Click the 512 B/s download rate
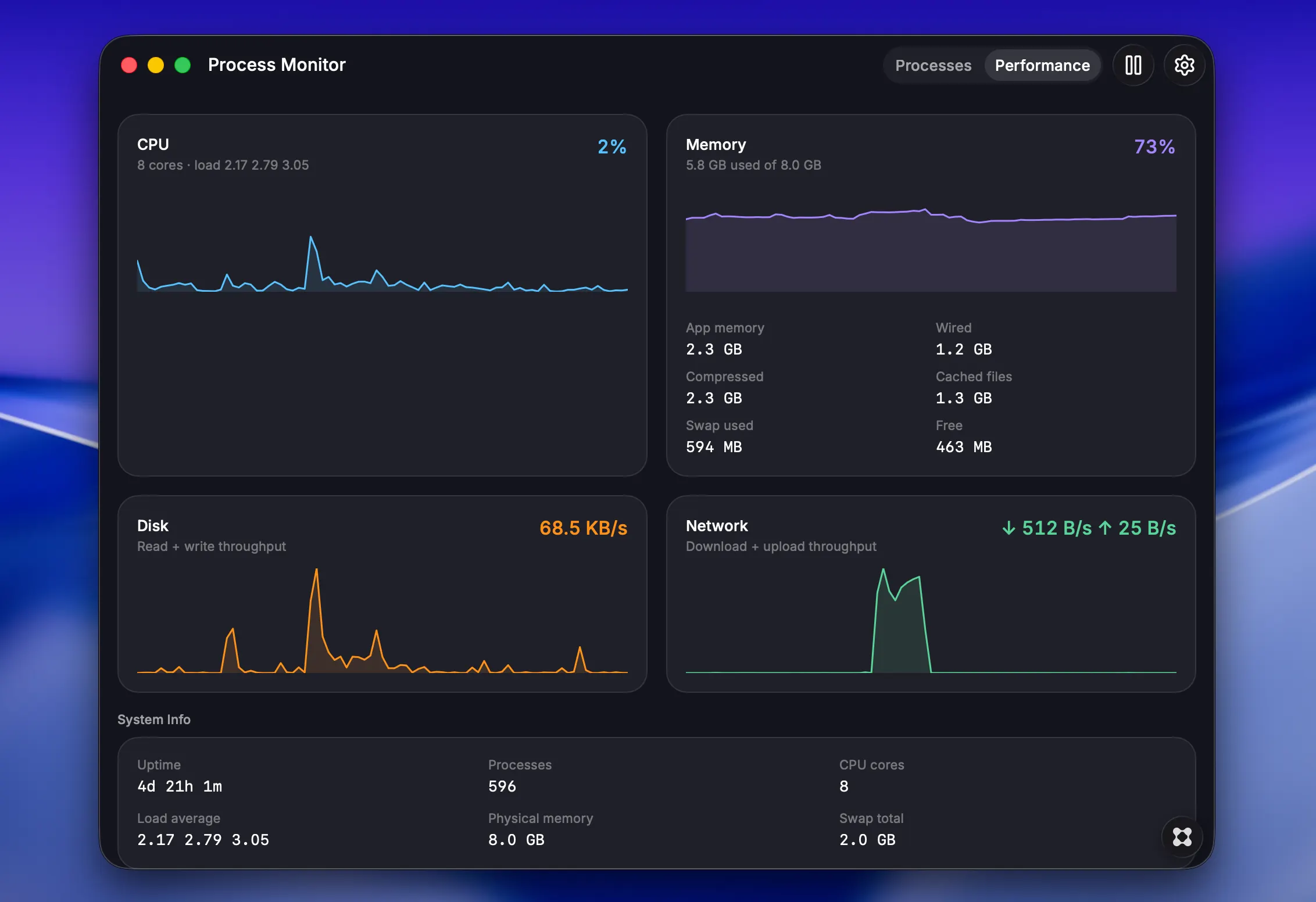The height and width of the screenshot is (902, 1316). [1047, 528]
